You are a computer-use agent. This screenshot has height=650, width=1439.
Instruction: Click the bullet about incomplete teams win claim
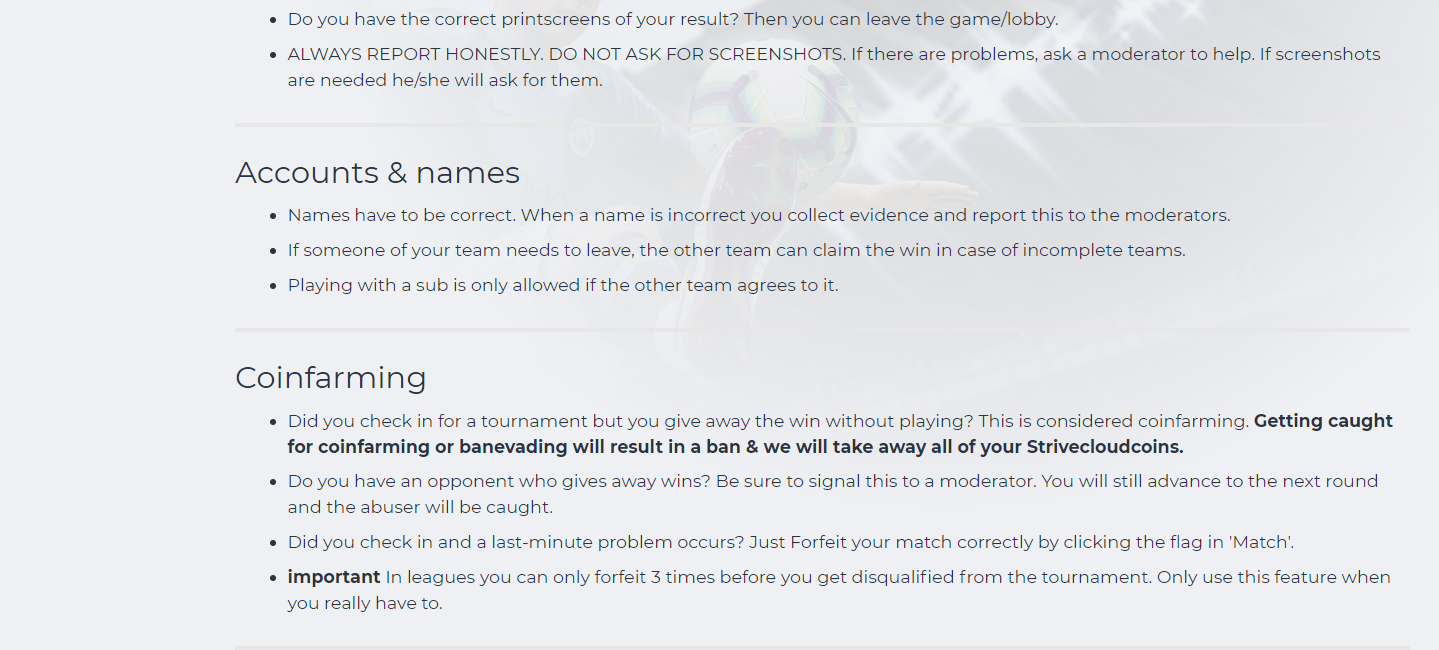click(x=736, y=250)
